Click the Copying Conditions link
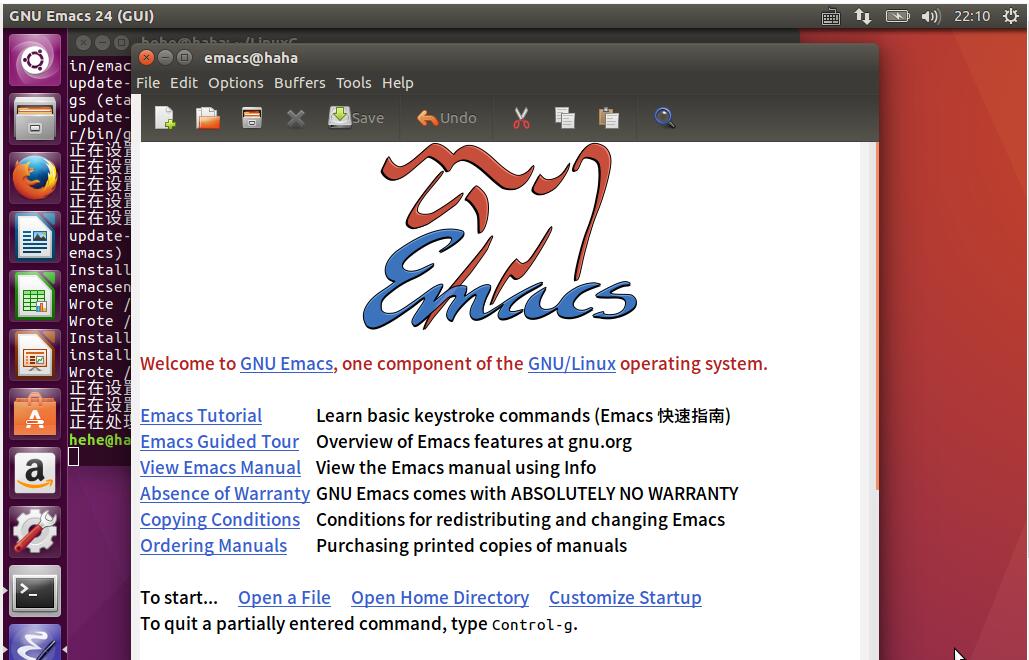This screenshot has height=660, width=1029. (220, 520)
